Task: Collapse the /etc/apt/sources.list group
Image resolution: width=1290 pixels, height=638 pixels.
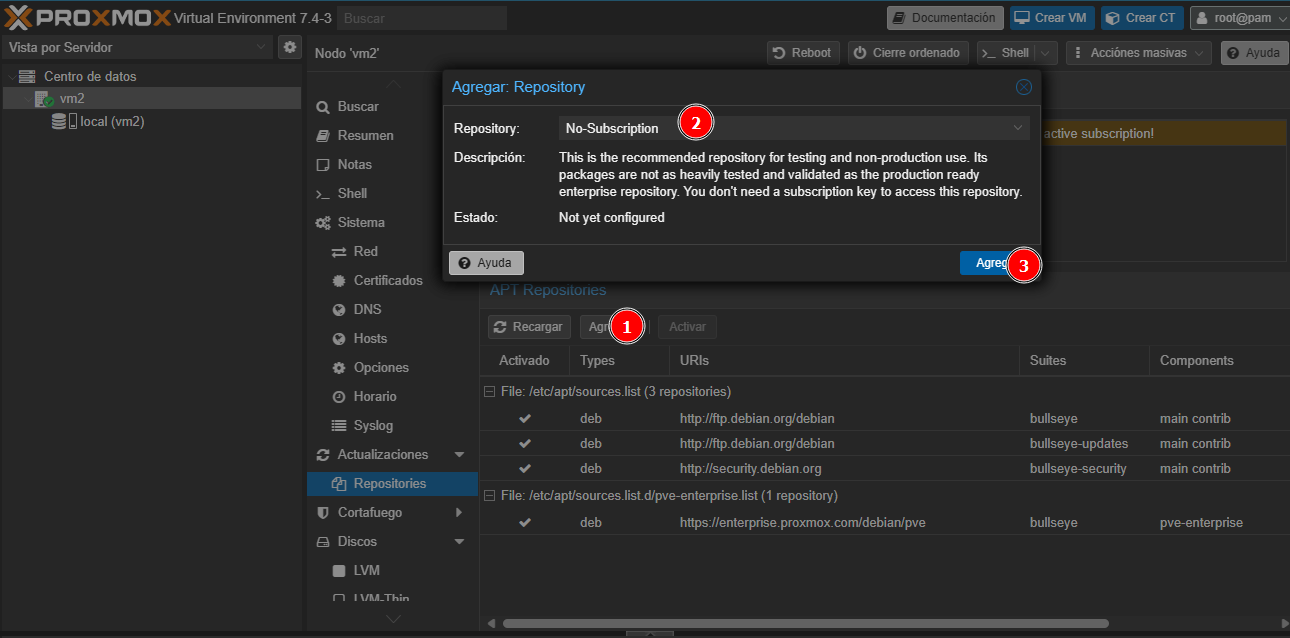Action: coord(489,392)
